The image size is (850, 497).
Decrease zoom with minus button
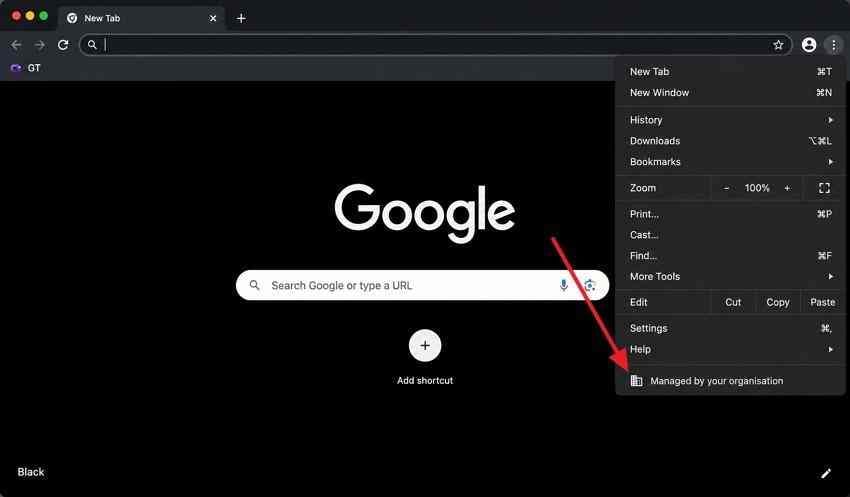tap(726, 188)
